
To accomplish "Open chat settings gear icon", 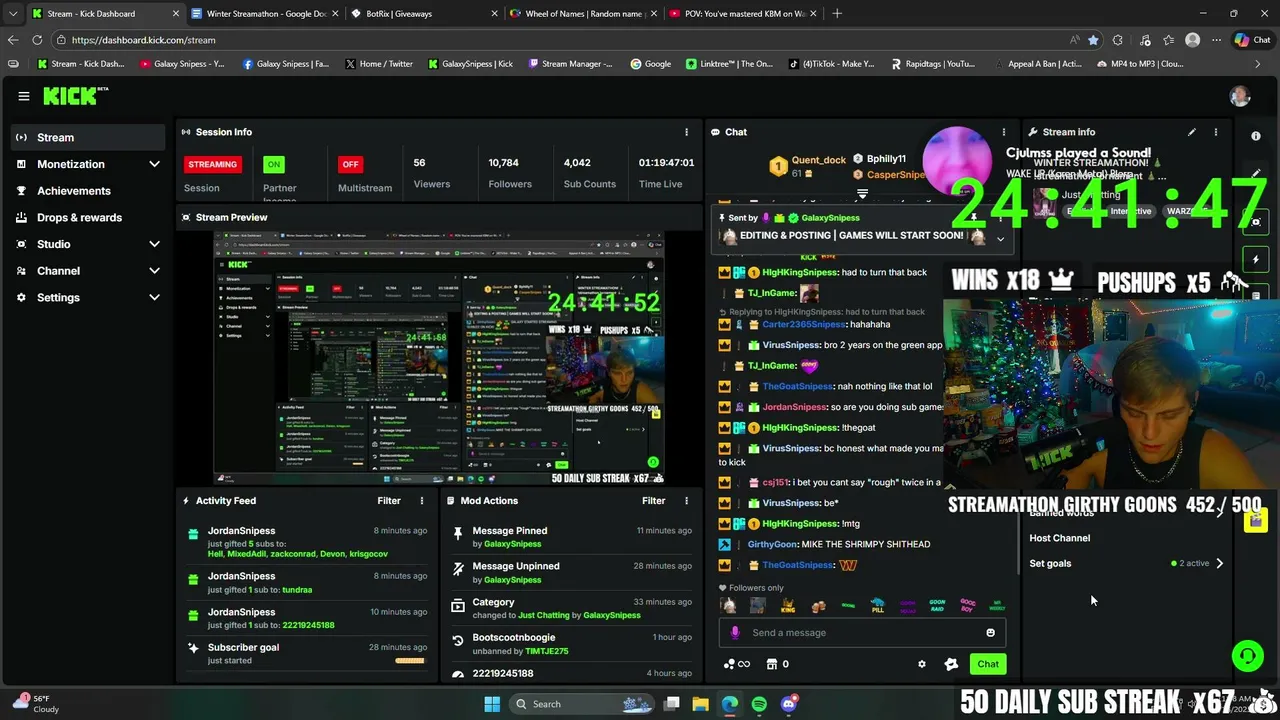I will coord(922,664).
